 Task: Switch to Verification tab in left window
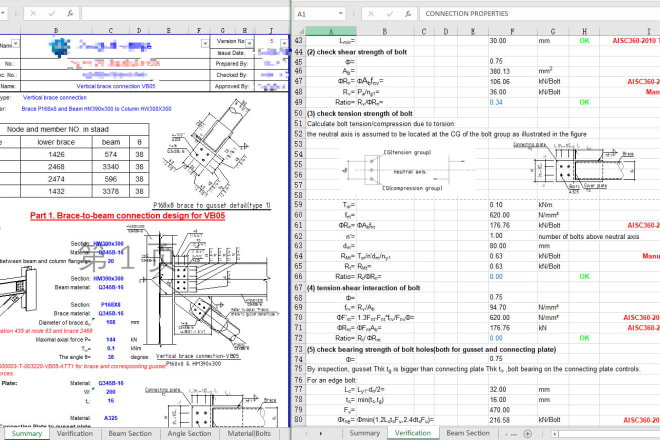tap(75, 434)
